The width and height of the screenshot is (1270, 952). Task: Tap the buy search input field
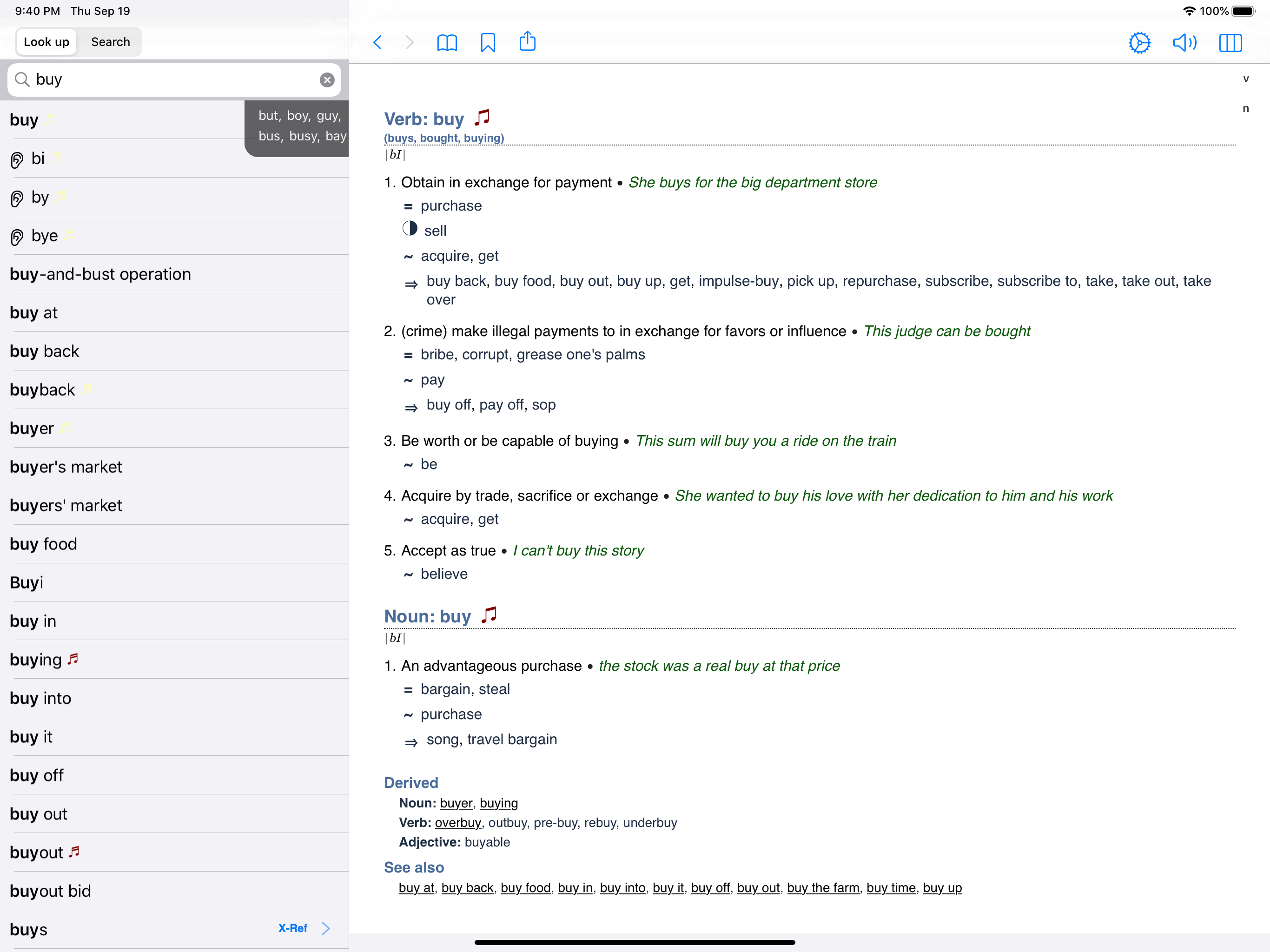click(x=172, y=80)
